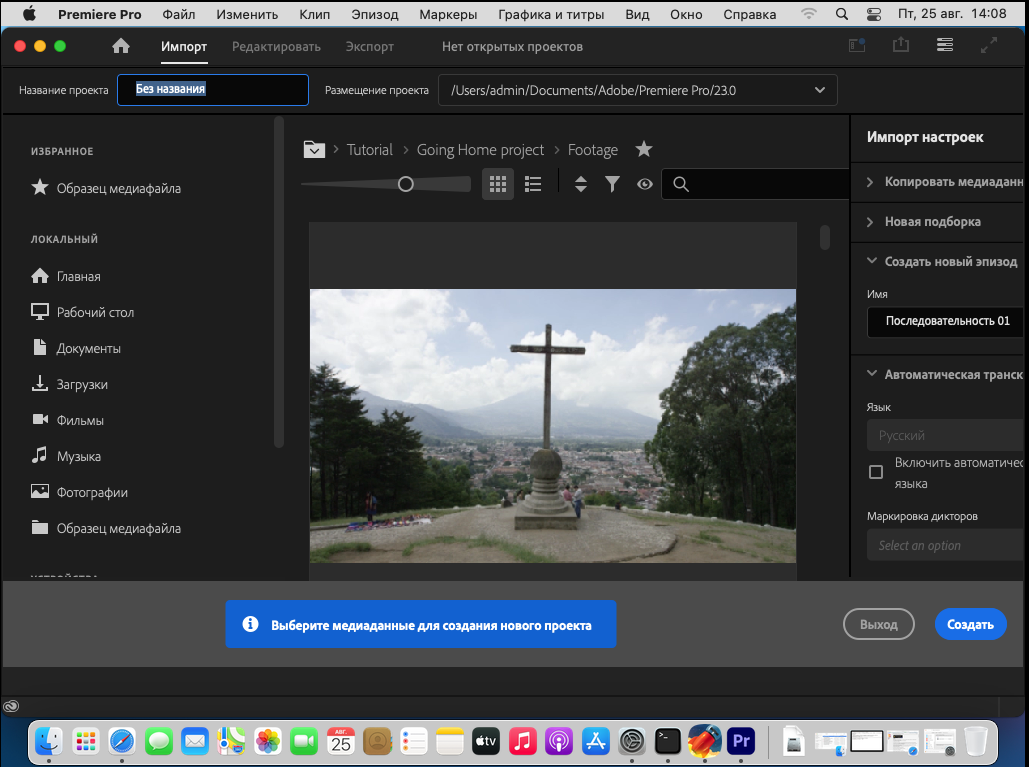
Task: Add Footage folder to favorites with star
Action: point(644,149)
